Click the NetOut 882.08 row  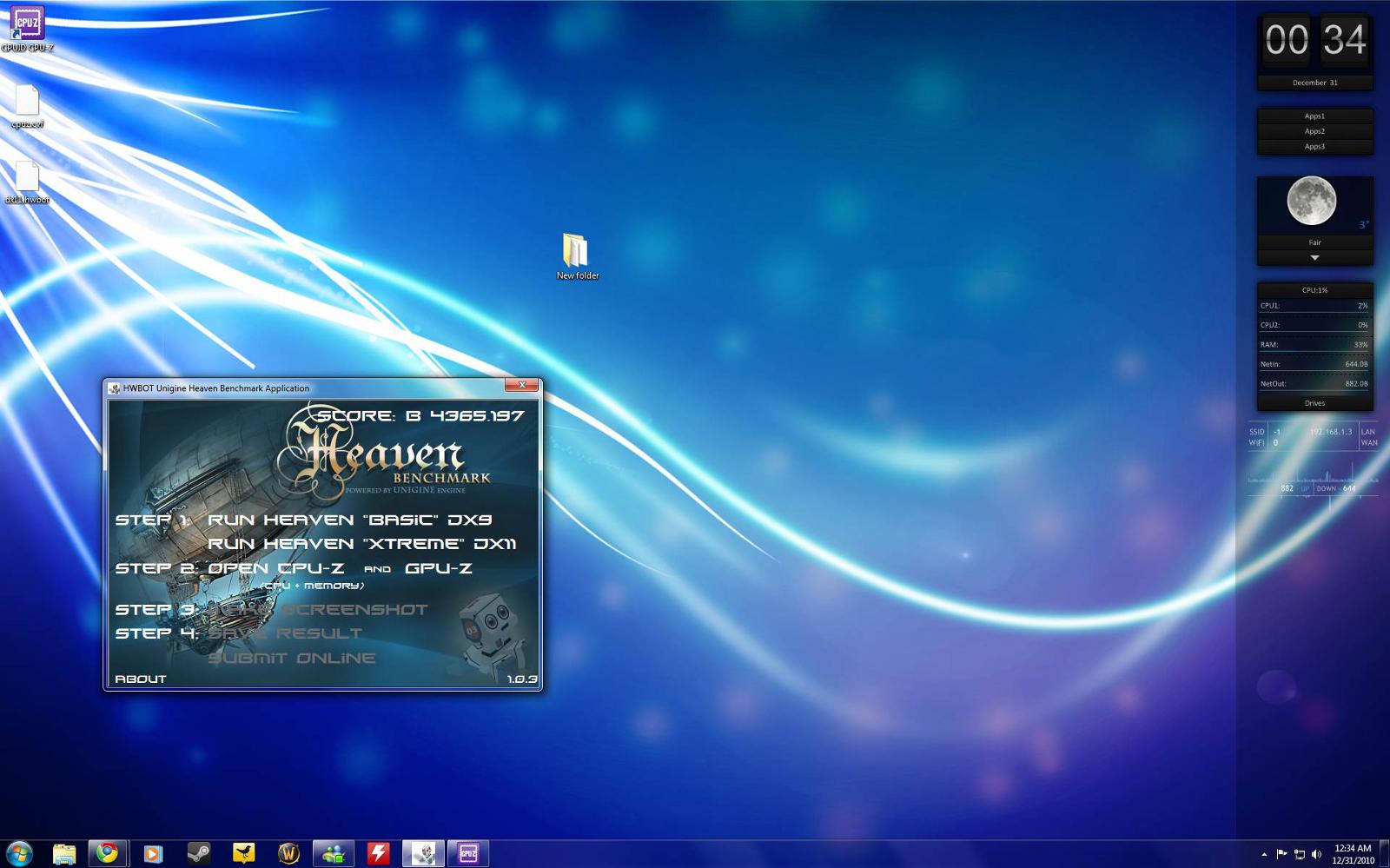click(1315, 384)
